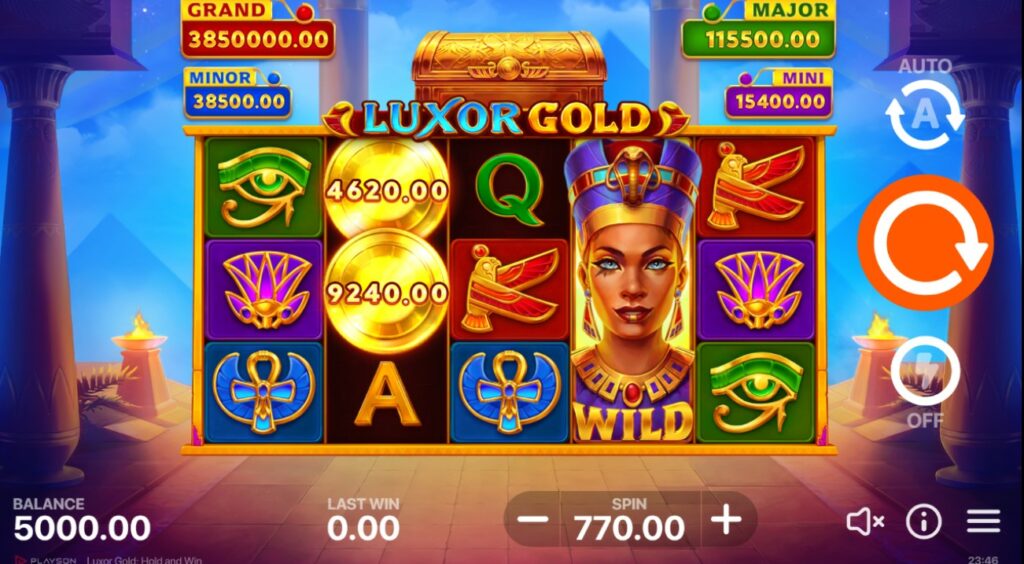1024x564 pixels.
Task: Click the balance amount display
Action: [x=82, y=528]
